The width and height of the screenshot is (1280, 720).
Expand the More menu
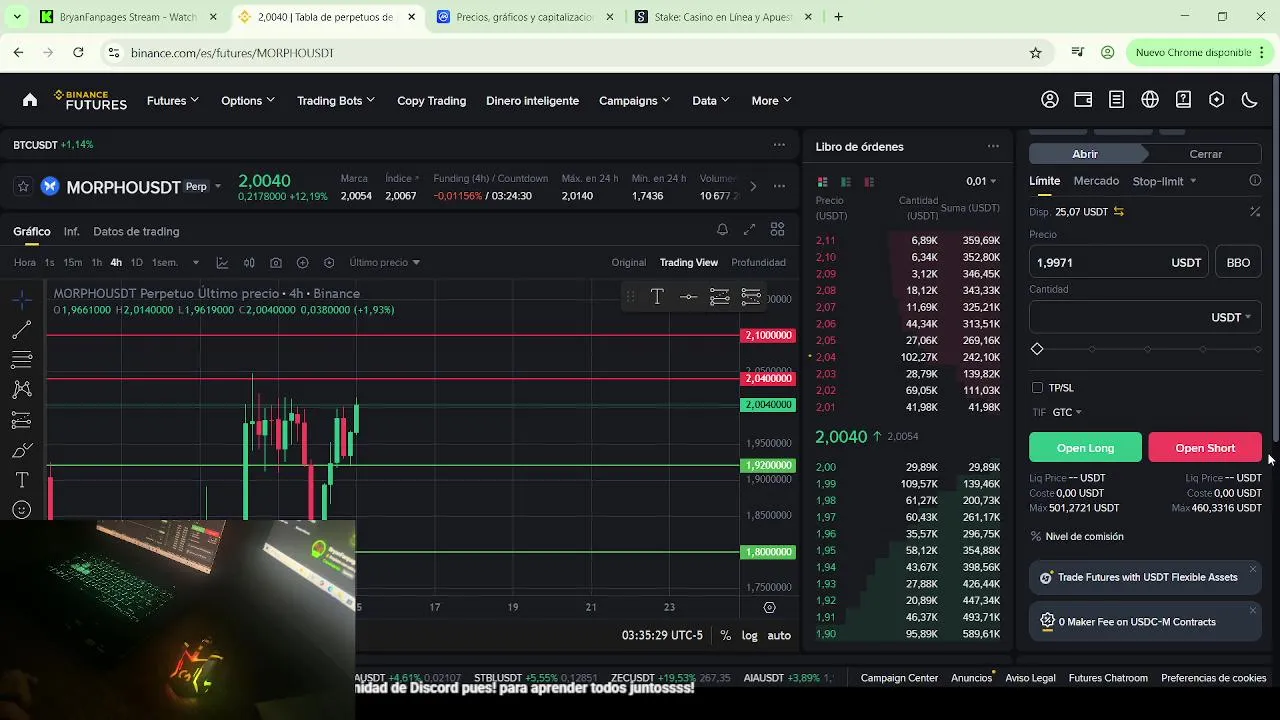coord(771,100)
